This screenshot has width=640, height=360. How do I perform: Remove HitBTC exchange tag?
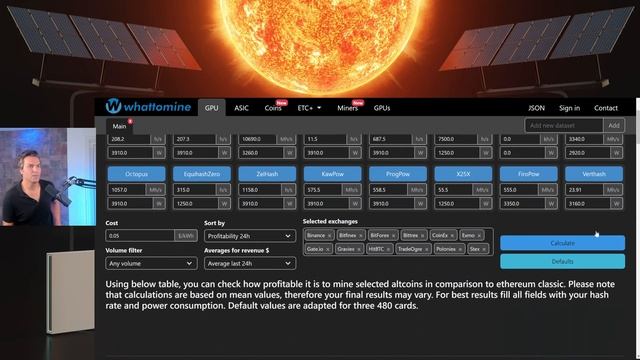point(388,249)
